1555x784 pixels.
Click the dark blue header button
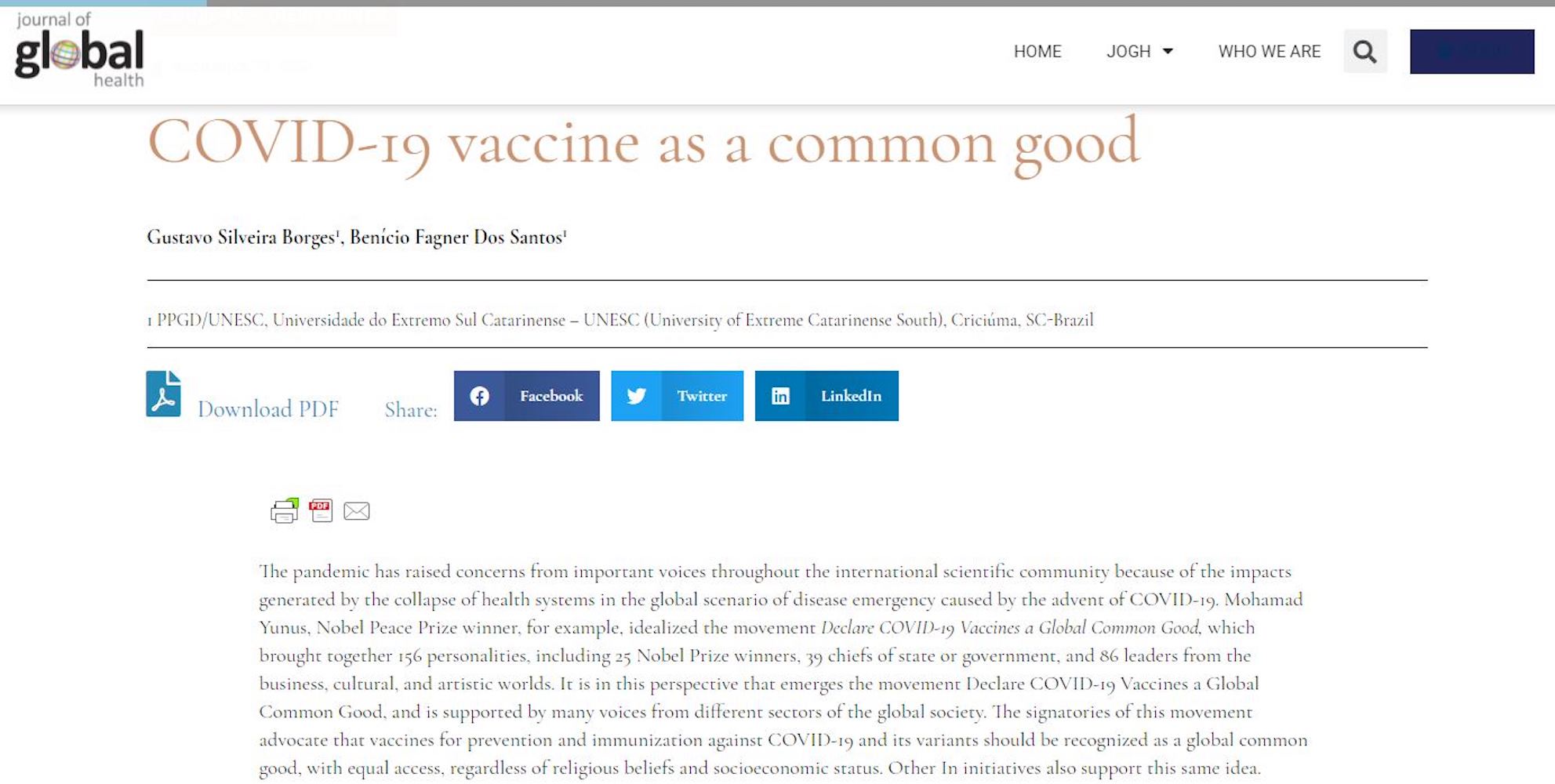tap(1471, 52)
